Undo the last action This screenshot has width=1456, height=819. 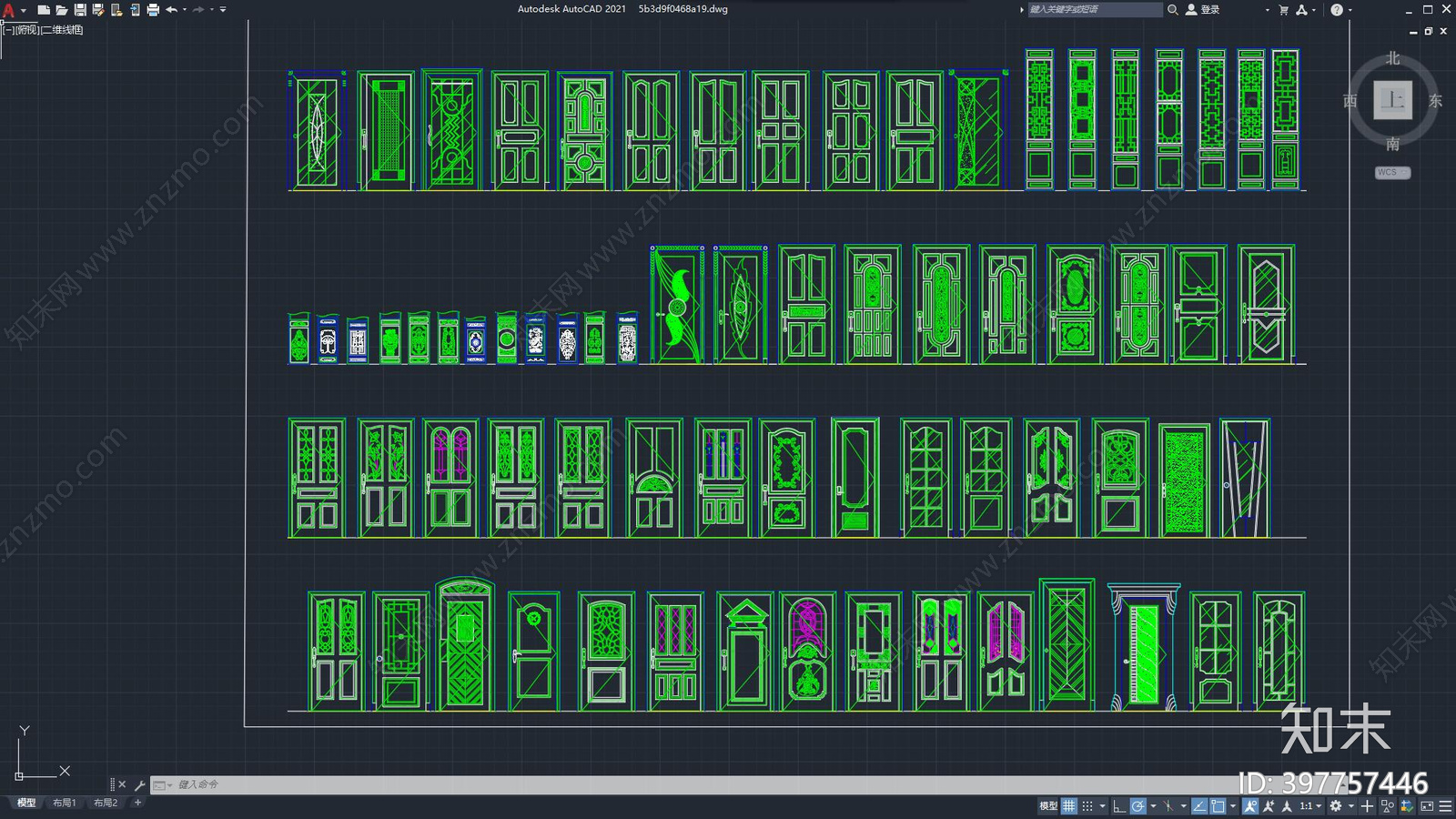[171, 10]
